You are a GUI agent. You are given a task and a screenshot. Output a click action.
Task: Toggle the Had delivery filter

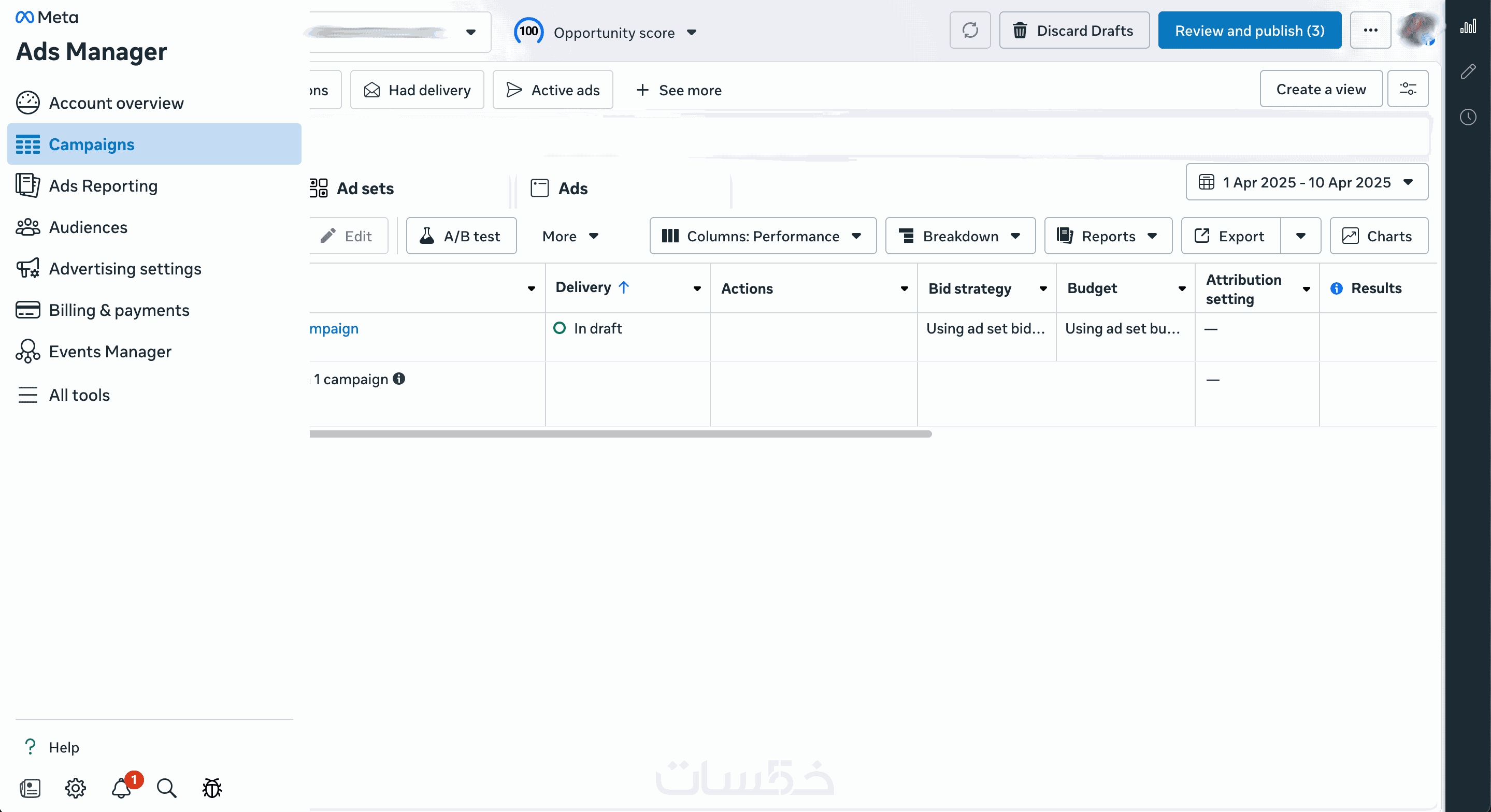pos(417,90)
